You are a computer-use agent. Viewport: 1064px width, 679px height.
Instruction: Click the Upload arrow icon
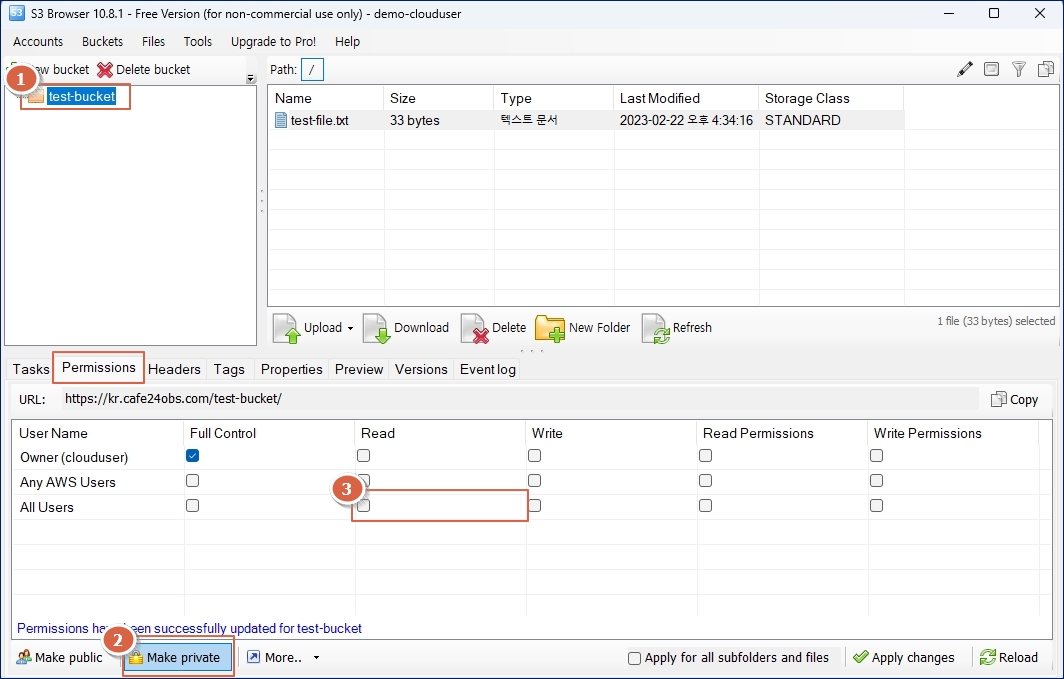pos(287,328)
